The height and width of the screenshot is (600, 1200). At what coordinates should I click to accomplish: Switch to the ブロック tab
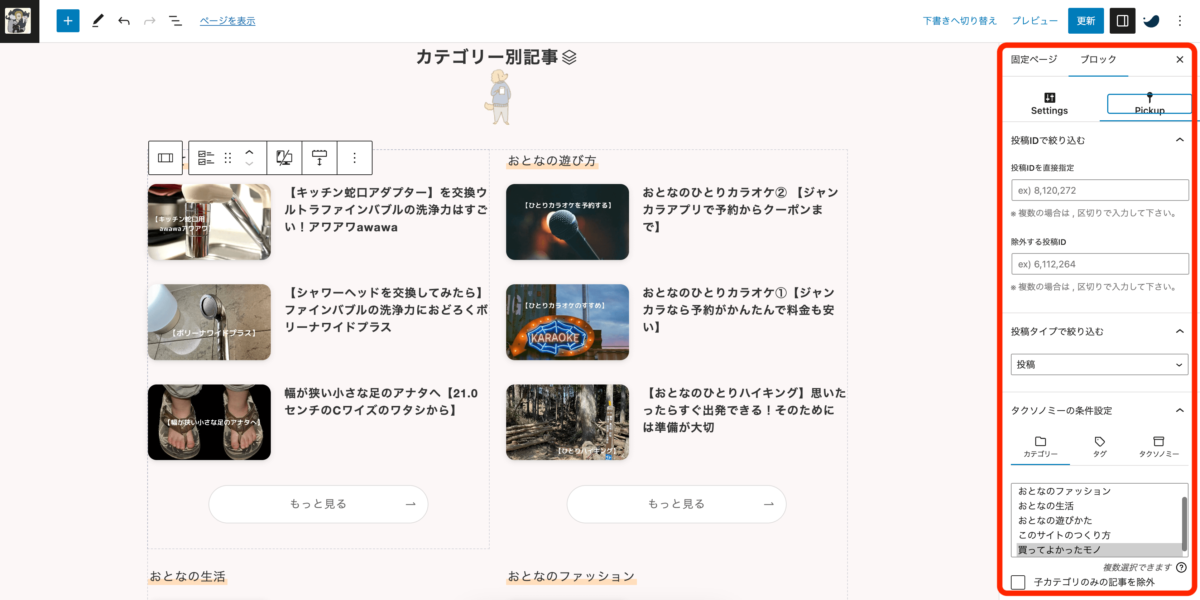point(1099,60)
